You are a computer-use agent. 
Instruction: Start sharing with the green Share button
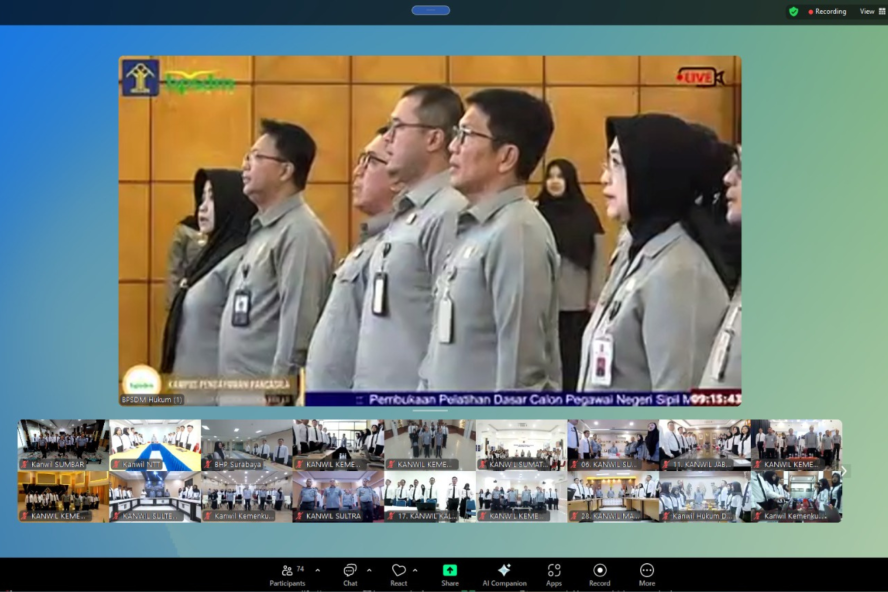(450, 573)
